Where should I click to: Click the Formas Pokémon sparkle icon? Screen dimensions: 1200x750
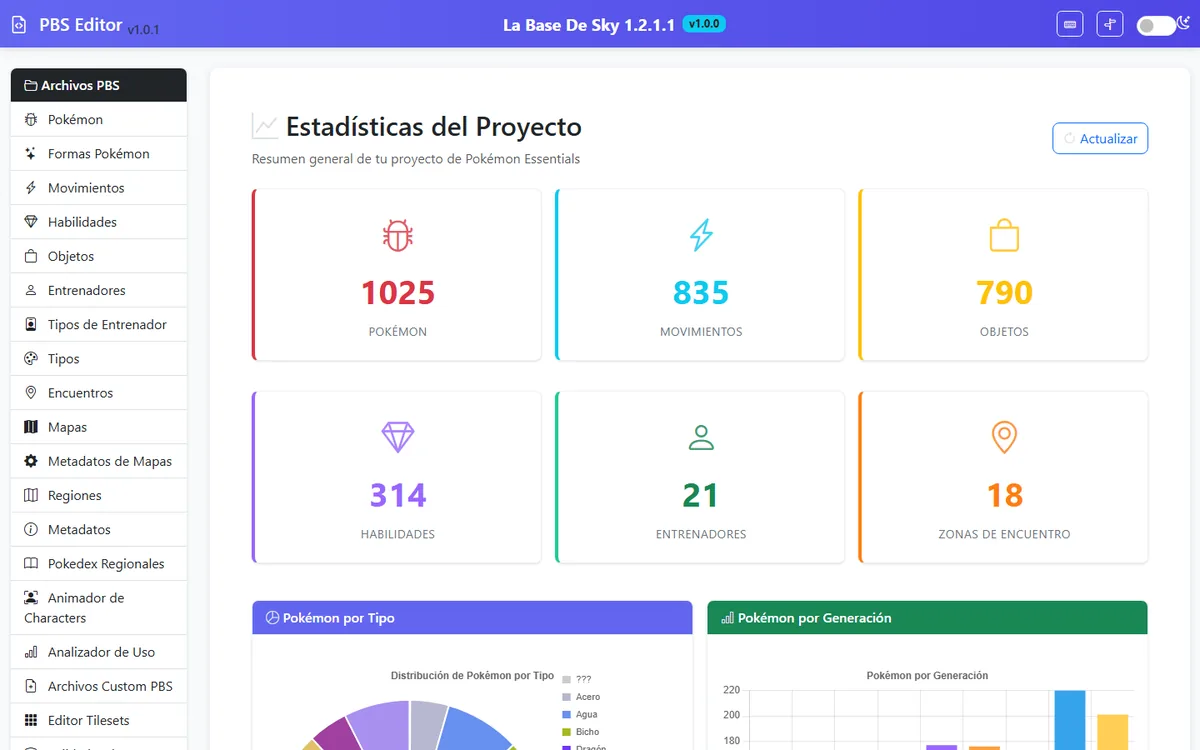30,154
